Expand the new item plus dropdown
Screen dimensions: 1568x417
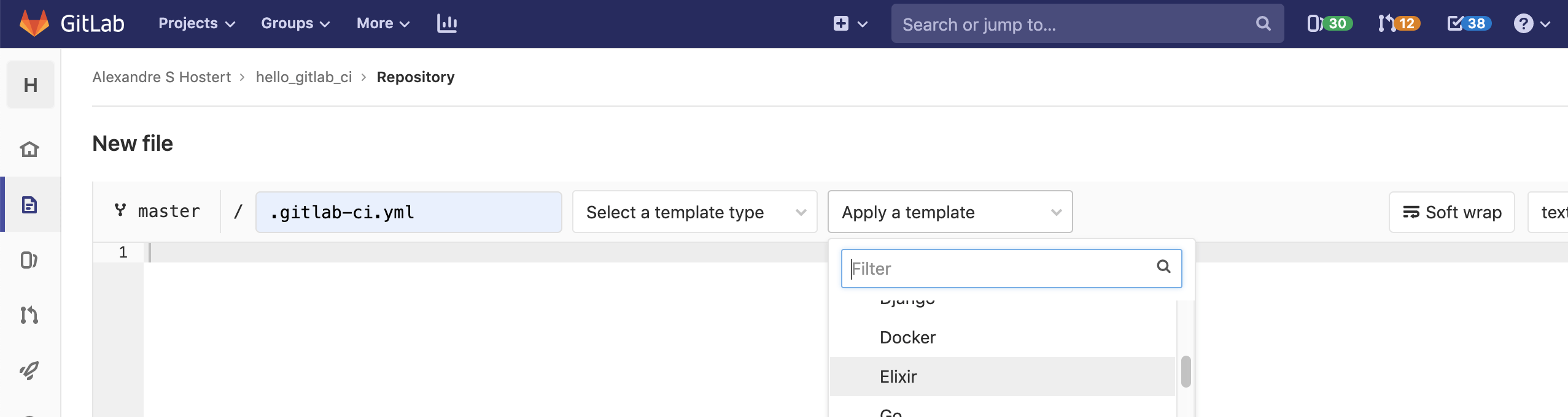click(x=850, y=23)
